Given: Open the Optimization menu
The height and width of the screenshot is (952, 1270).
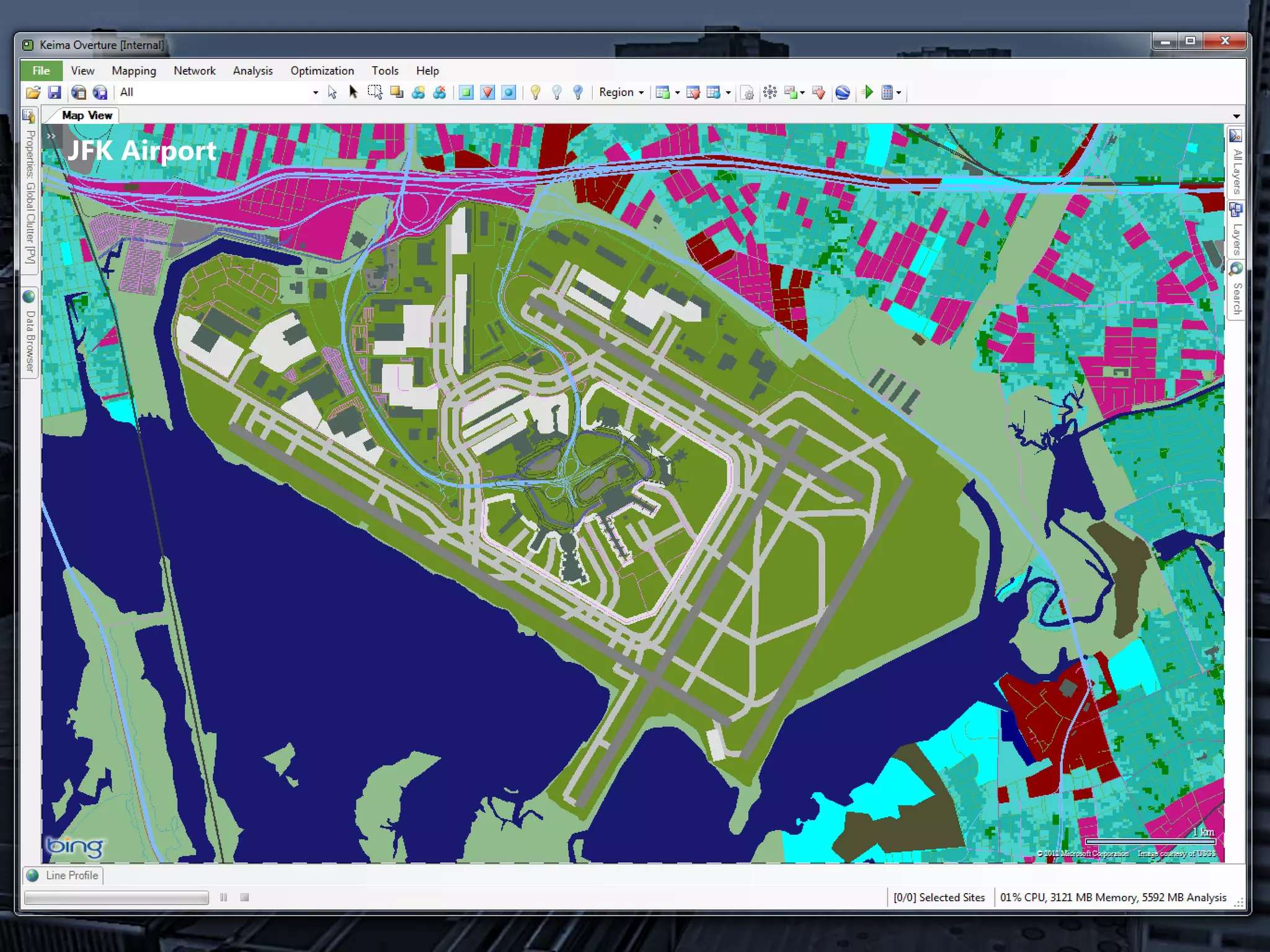Looking at the screenshot, I should pyautogui.click(x=322, y=71).
